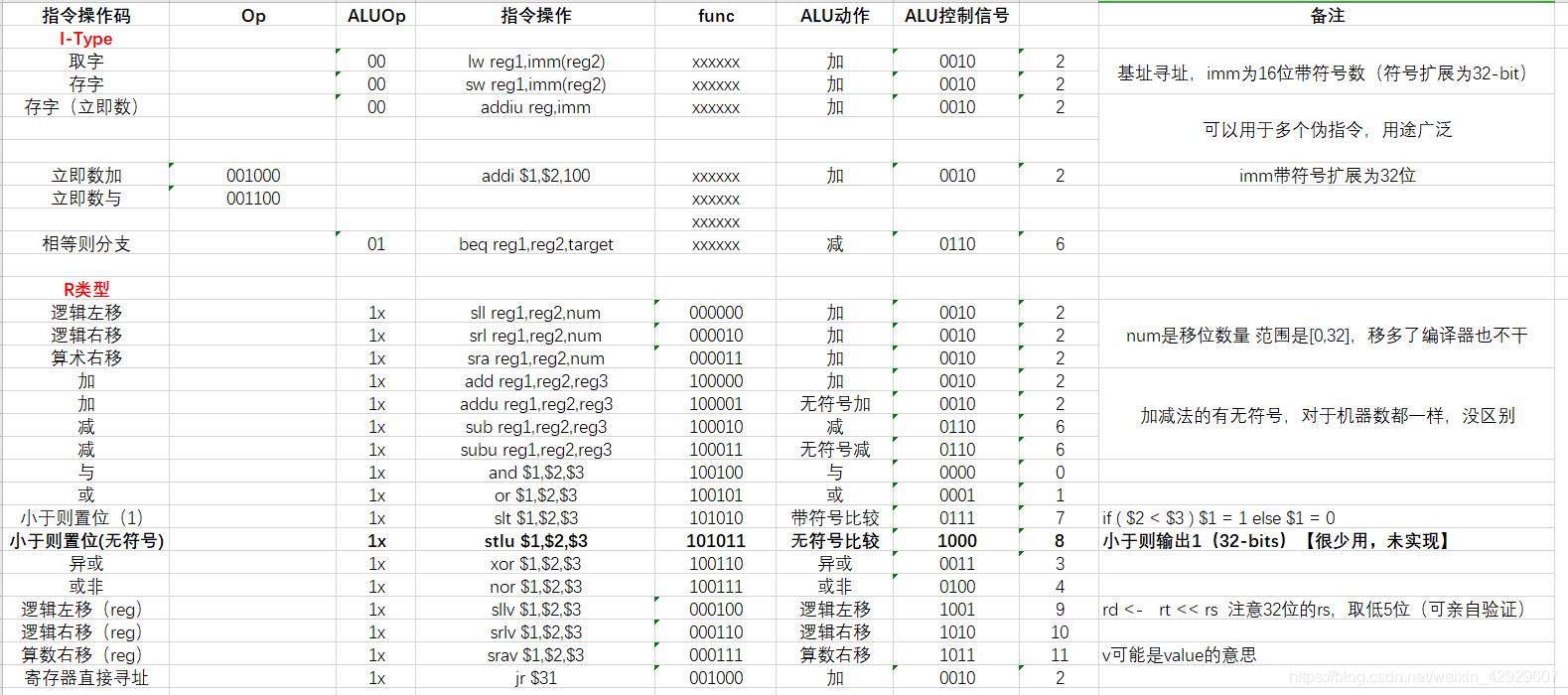
Task: Click the sllv $1,$2,$3 cell
Action: point(535,610)
